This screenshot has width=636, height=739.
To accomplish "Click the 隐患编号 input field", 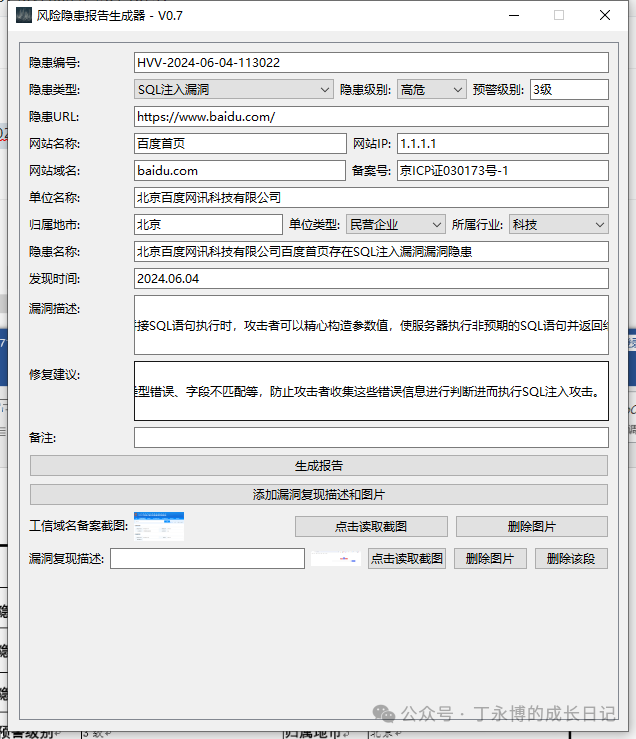I will click(x=371, y=63).
